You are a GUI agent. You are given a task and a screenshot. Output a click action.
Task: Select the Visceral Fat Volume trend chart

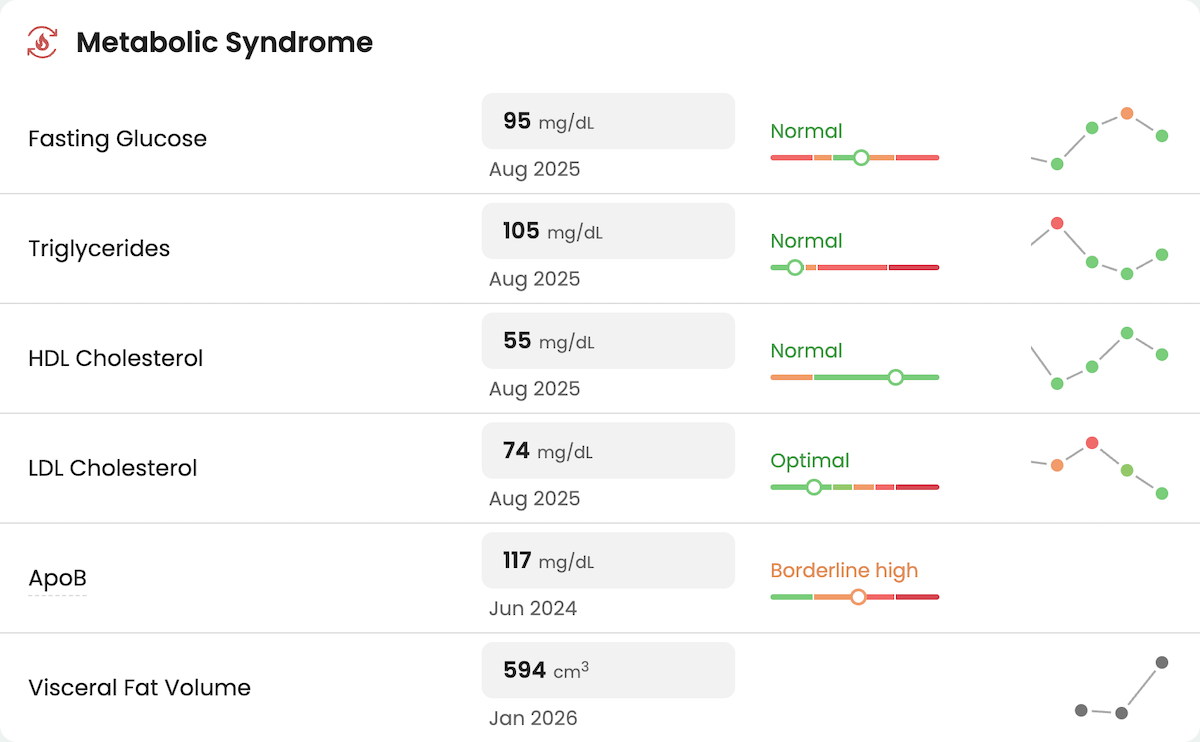pyautogui.click(x=1120, y=690)
